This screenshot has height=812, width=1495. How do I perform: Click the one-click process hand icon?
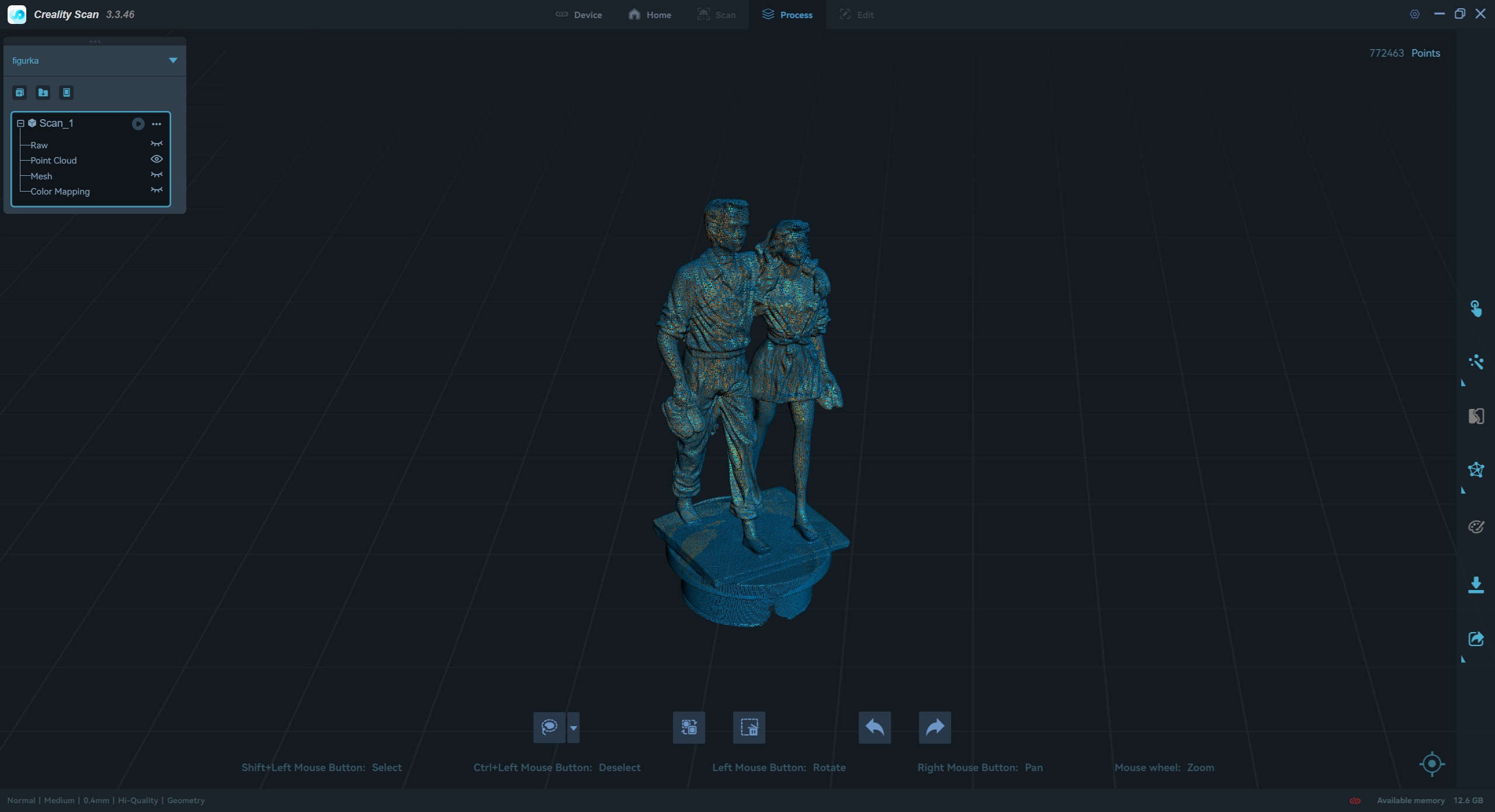(x=1476, y=308)
